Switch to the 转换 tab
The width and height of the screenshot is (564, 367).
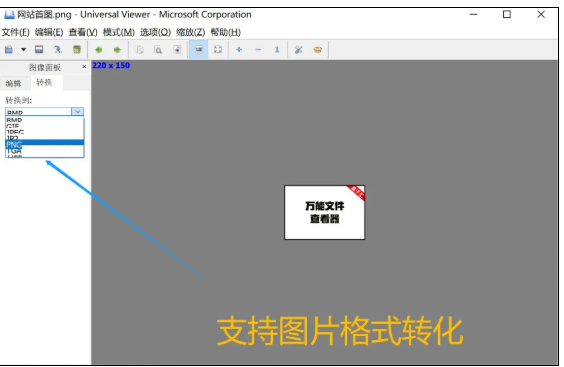tap(44, 82)
